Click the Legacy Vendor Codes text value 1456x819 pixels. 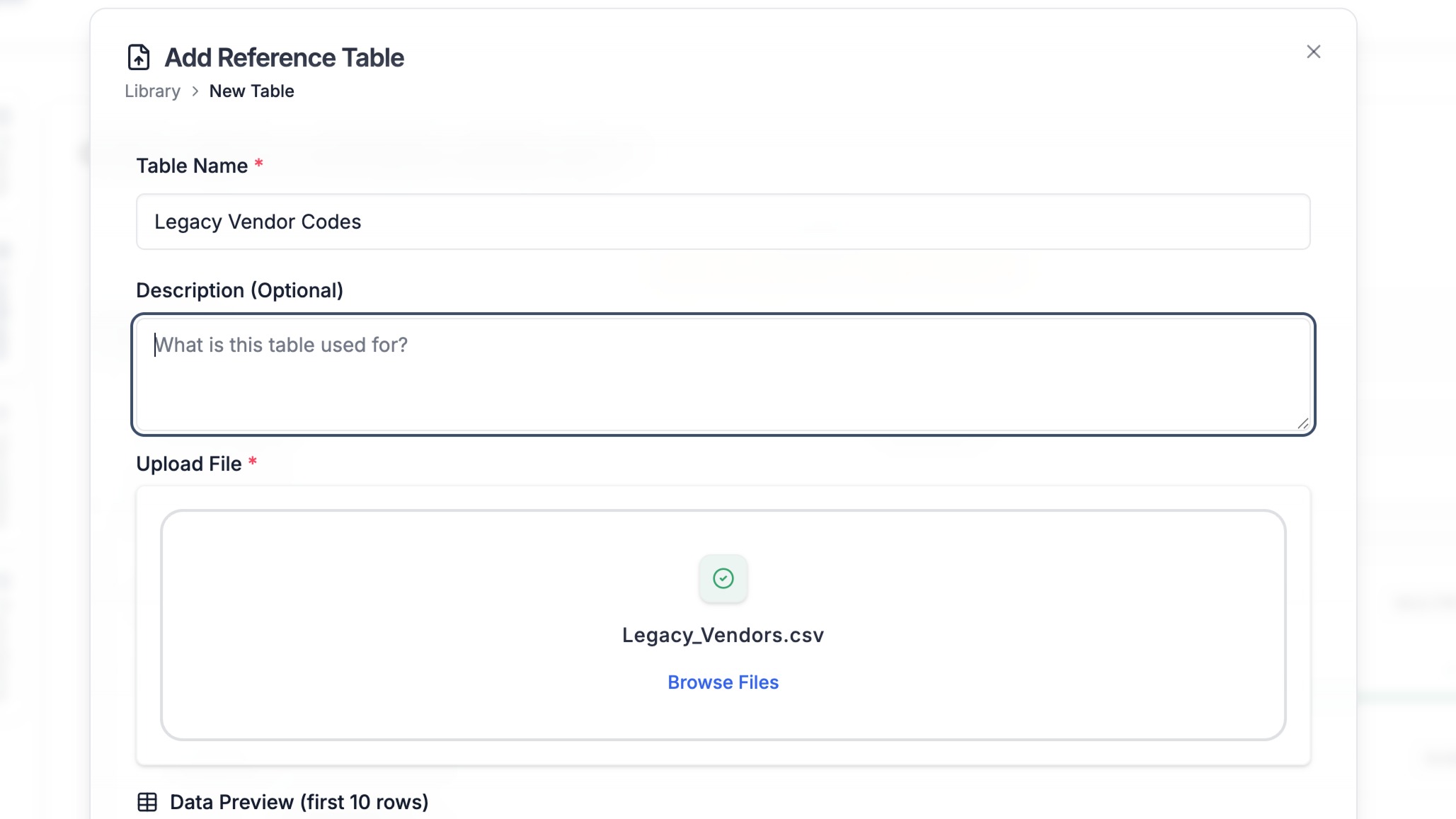pyautogui.click(x=258, y=222)
